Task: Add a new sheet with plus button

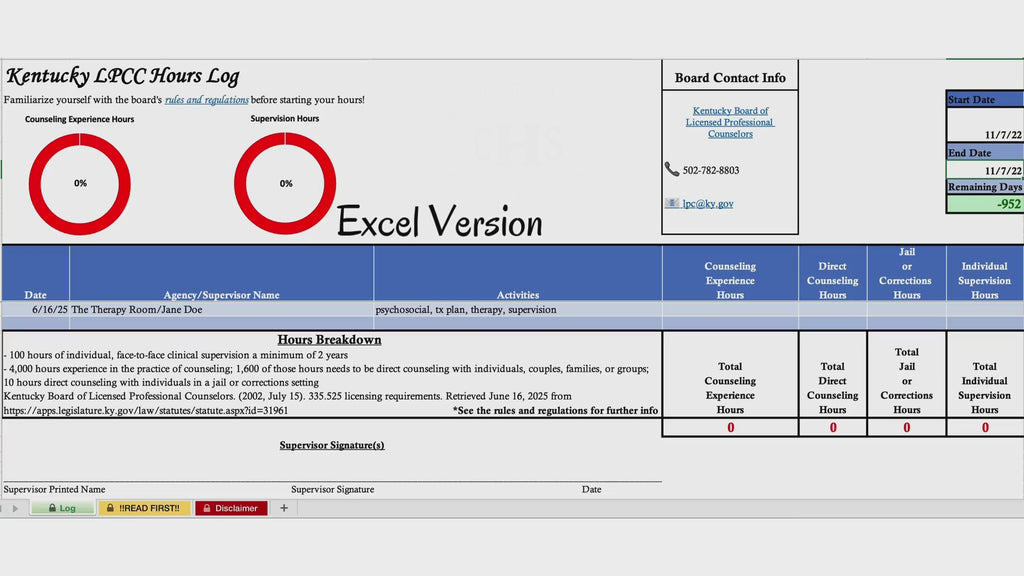Action: 283,507
